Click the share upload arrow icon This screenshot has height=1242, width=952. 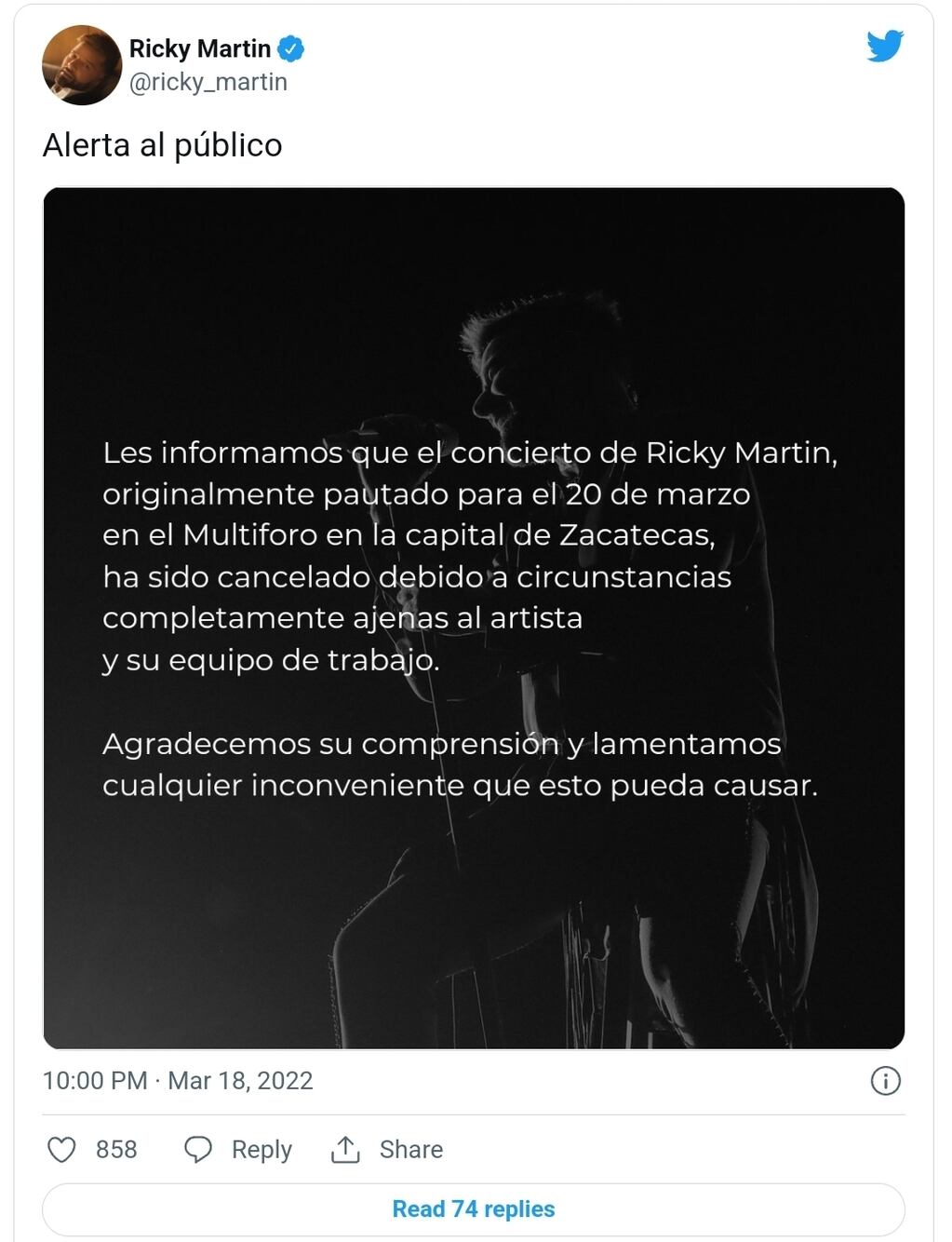(345, 1150)
